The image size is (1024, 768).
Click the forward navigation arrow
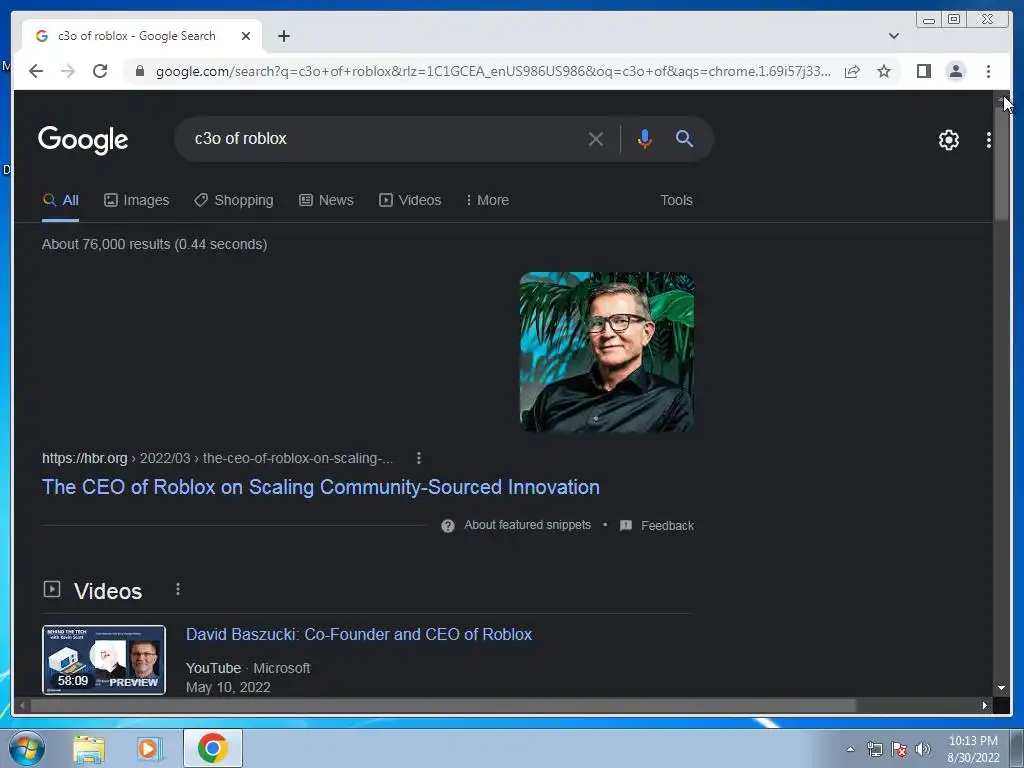click(68, 71)
